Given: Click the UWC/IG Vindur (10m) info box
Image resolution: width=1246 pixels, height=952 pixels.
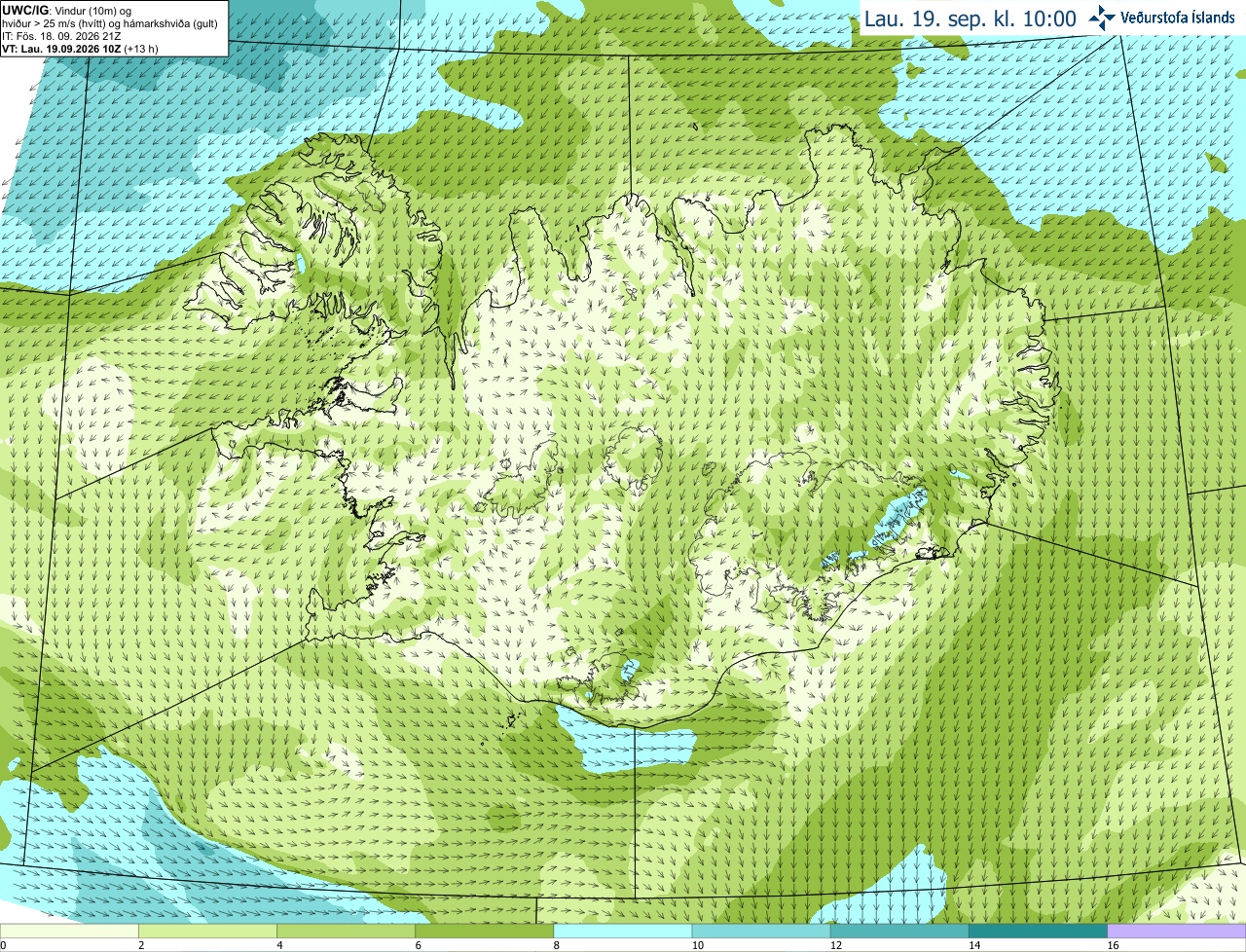Looking at the screenshot, I should pyautogui.click(x=114, y=28).
